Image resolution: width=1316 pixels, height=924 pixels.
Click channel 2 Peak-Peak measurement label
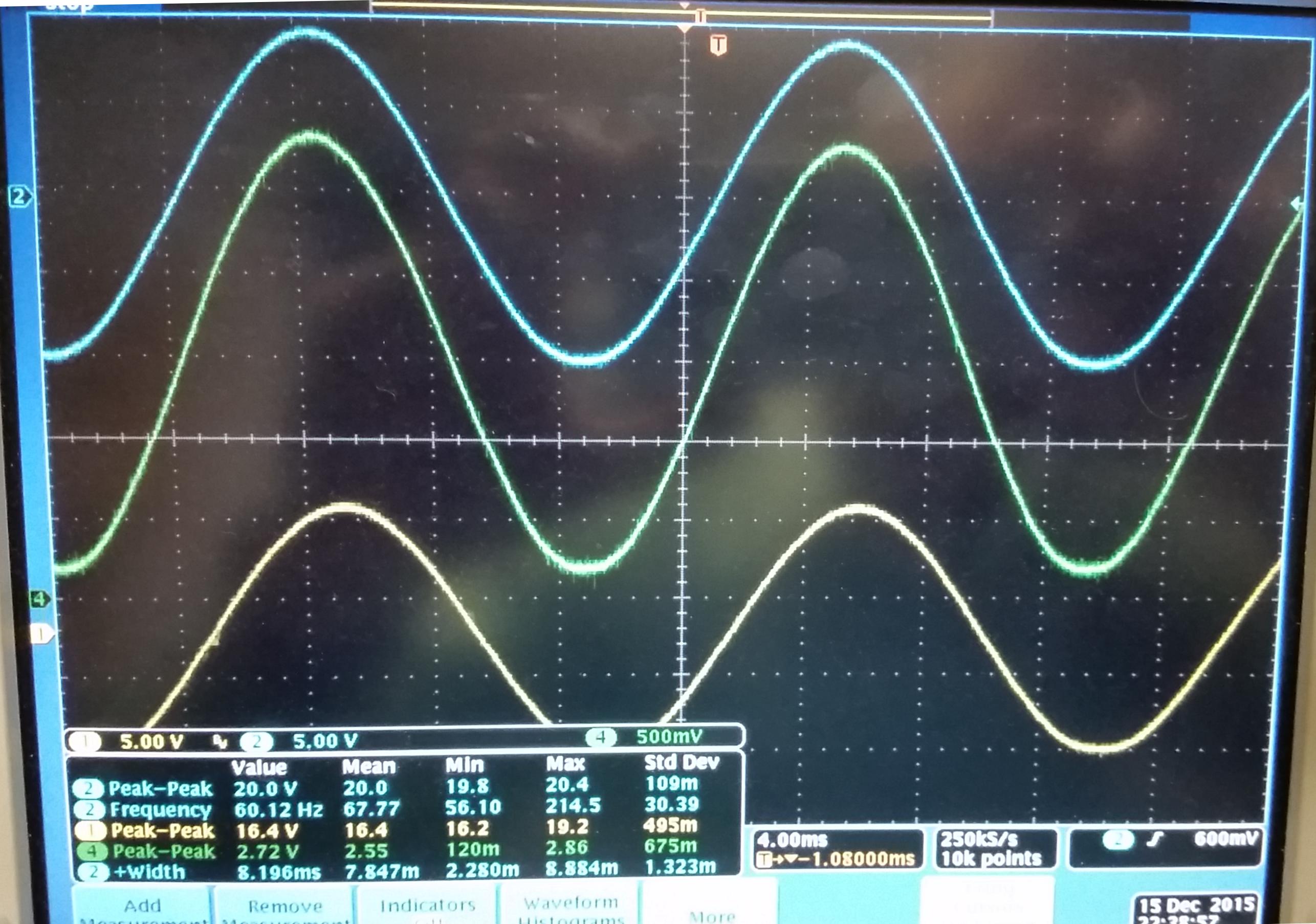pos(161,789)
